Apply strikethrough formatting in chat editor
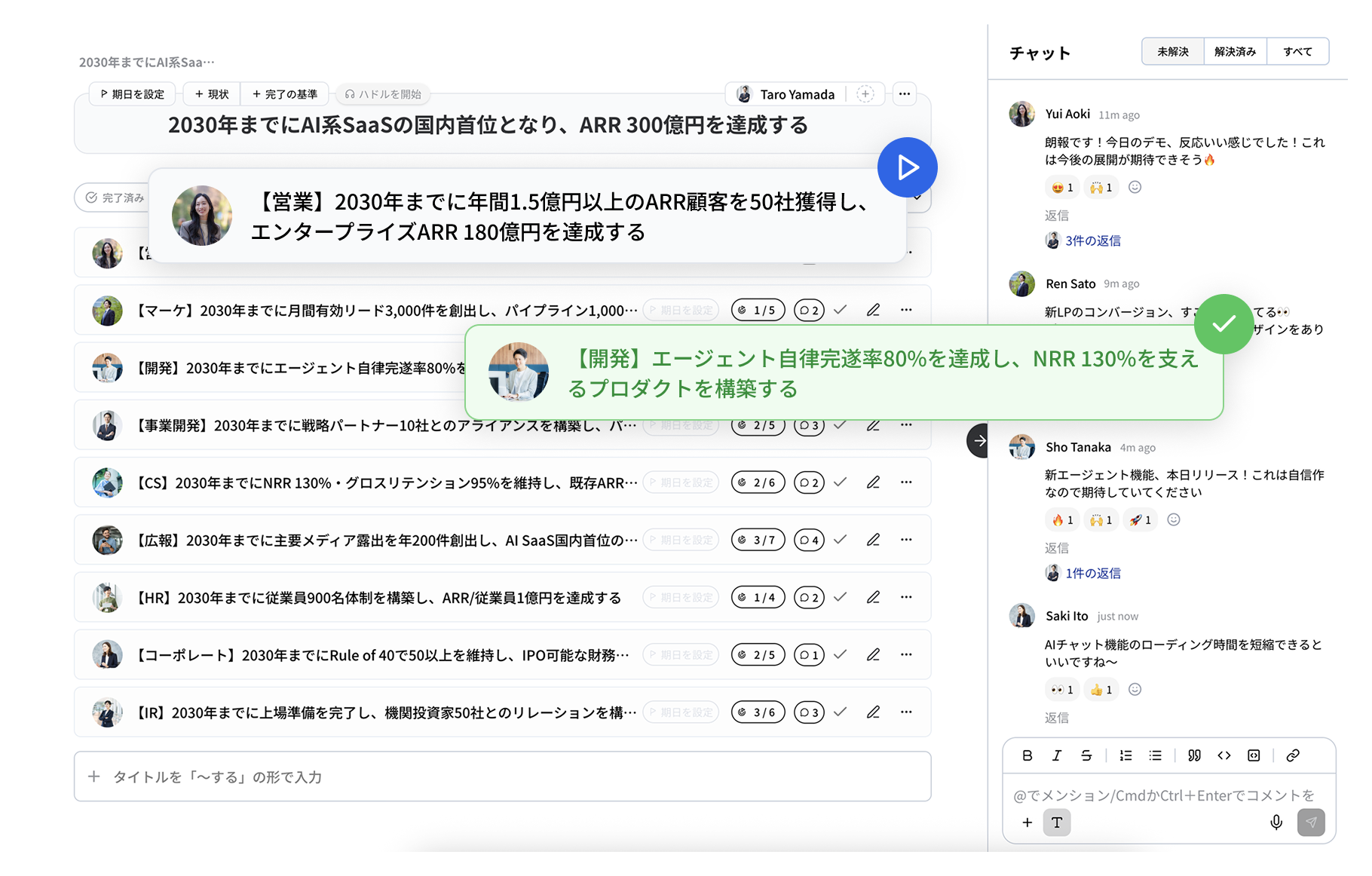 tap(1086, 755)
